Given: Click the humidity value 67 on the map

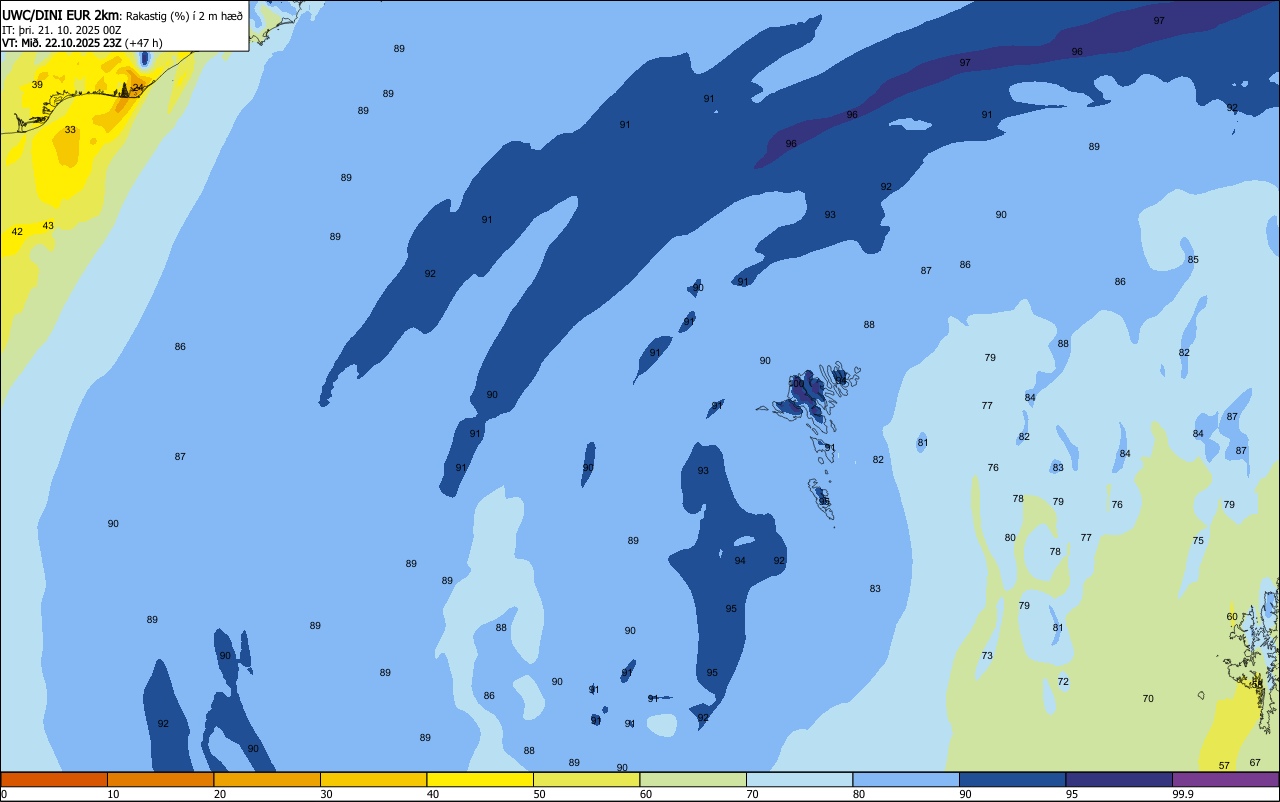Looking at the screenshot, I should (x=1255, y=763).
